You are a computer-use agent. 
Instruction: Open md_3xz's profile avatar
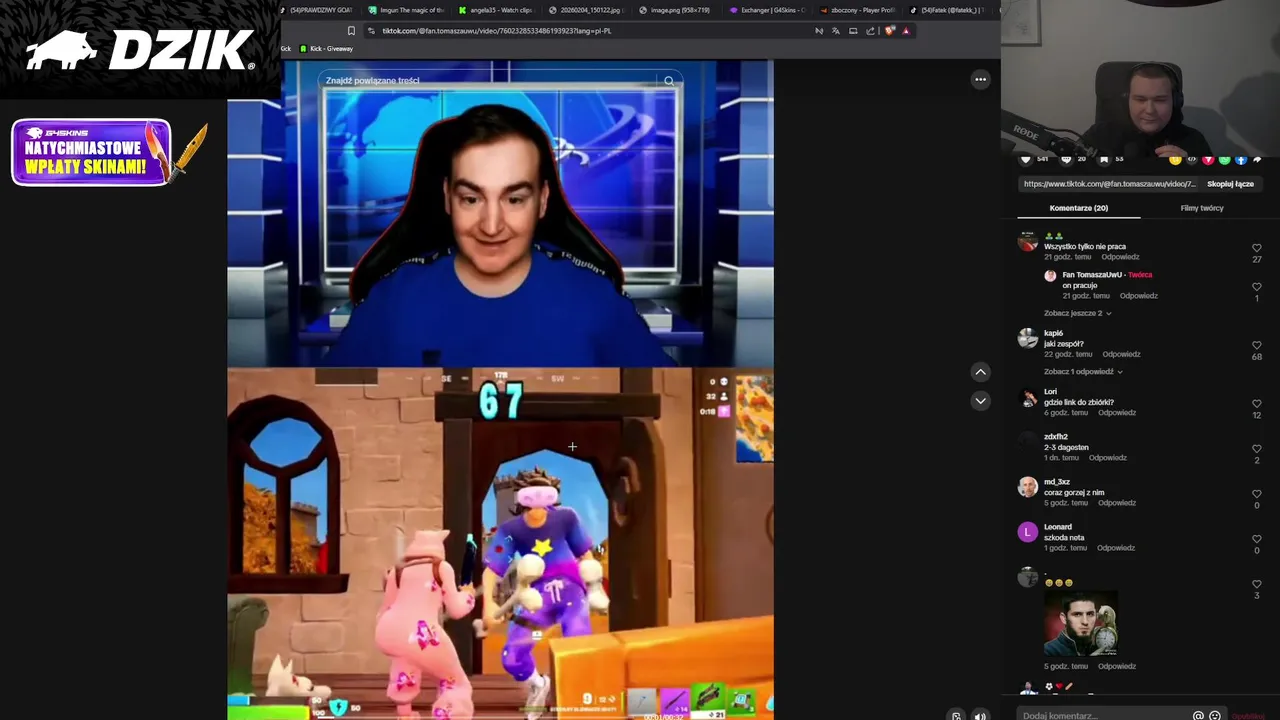pyautogui.click(x=1028, y=487)
